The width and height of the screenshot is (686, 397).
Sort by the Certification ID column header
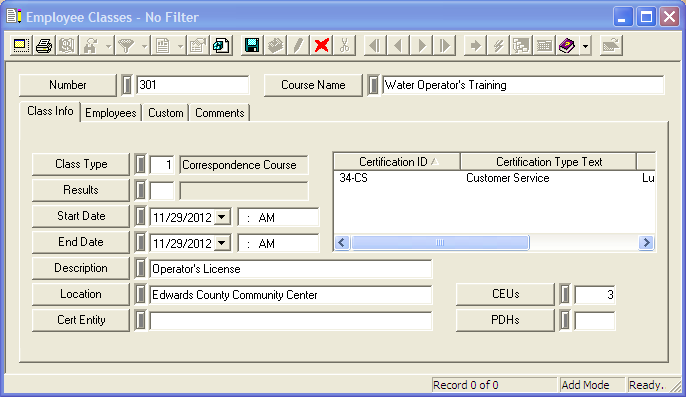pos(397,162)
